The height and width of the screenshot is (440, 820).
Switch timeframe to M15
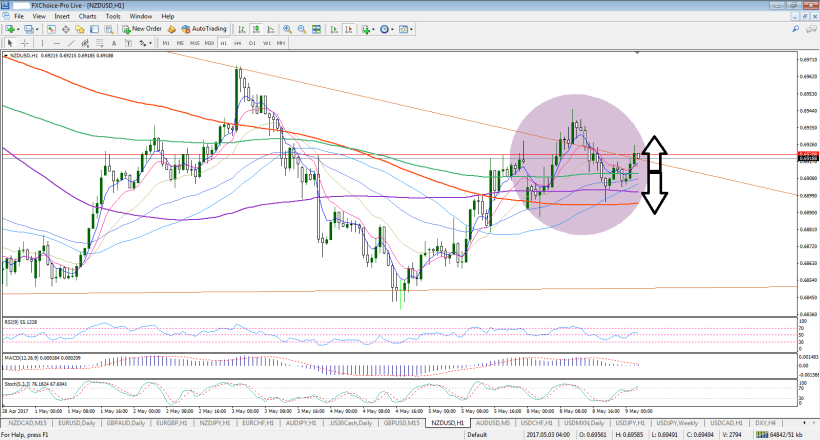tap(195, 43)
